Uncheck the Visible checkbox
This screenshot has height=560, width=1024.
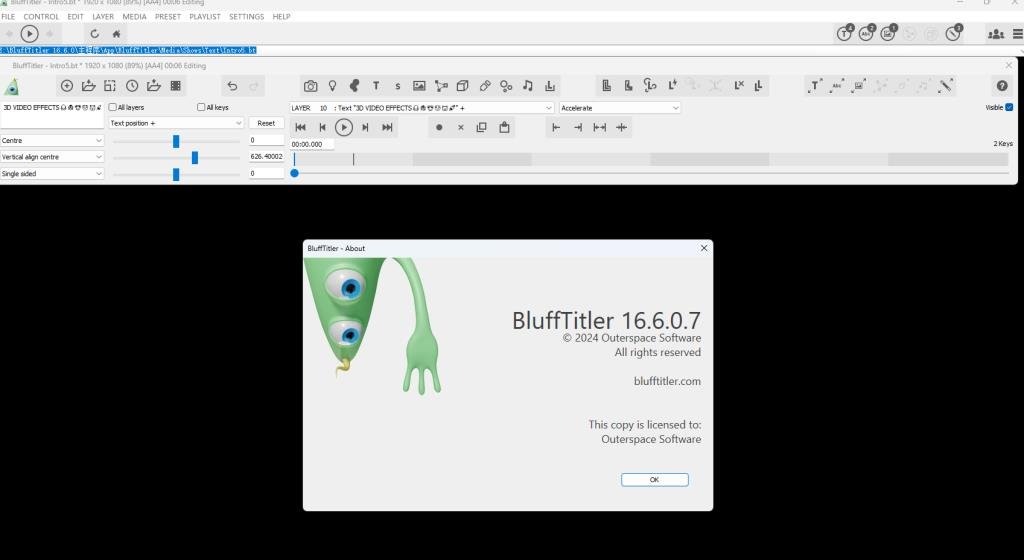1009,107
